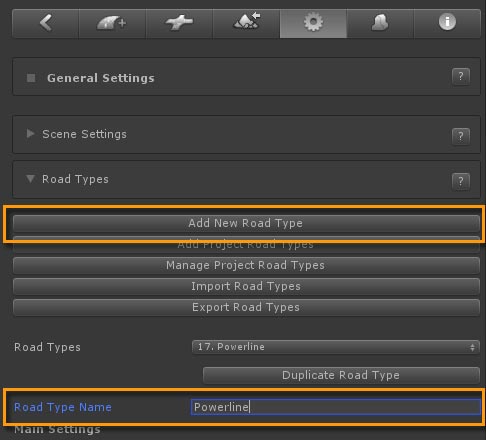Click Import Road Types button
The height and width of the screenshot is (440, 486).
(246, 286)
